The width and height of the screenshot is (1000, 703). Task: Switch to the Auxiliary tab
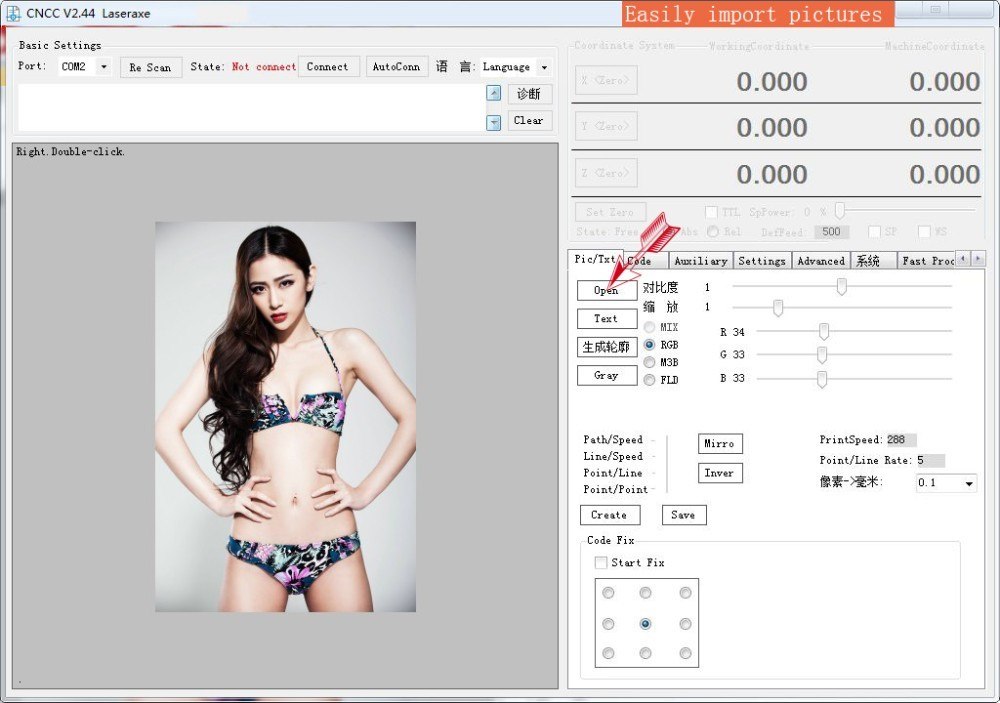coord(700,260)
